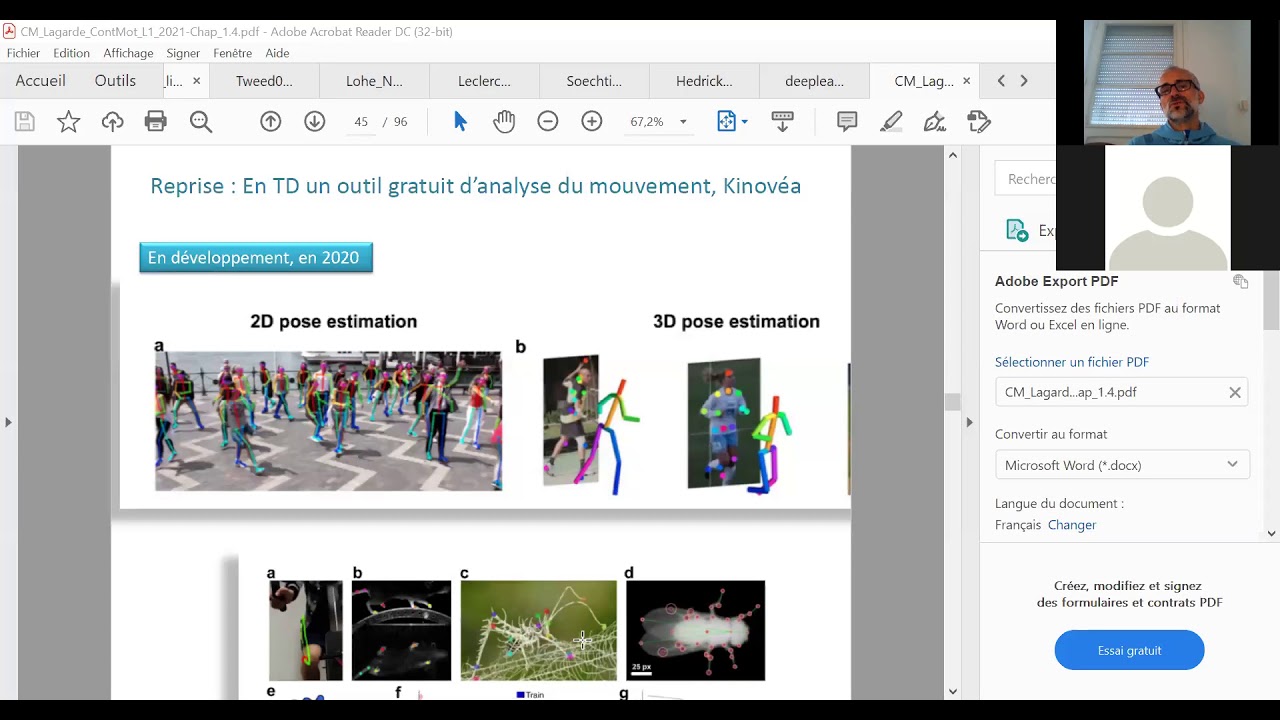Switch to Lohe_N... document tab

click(x=374, y=81)
